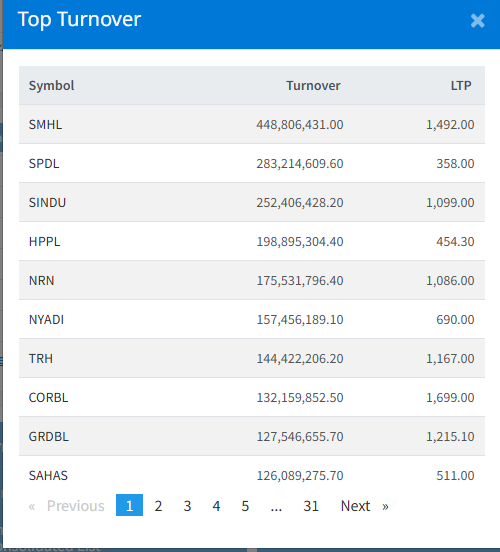500x552 pixels.
Task: Click the Turnover column header
Action: click(x=313, y=86)
